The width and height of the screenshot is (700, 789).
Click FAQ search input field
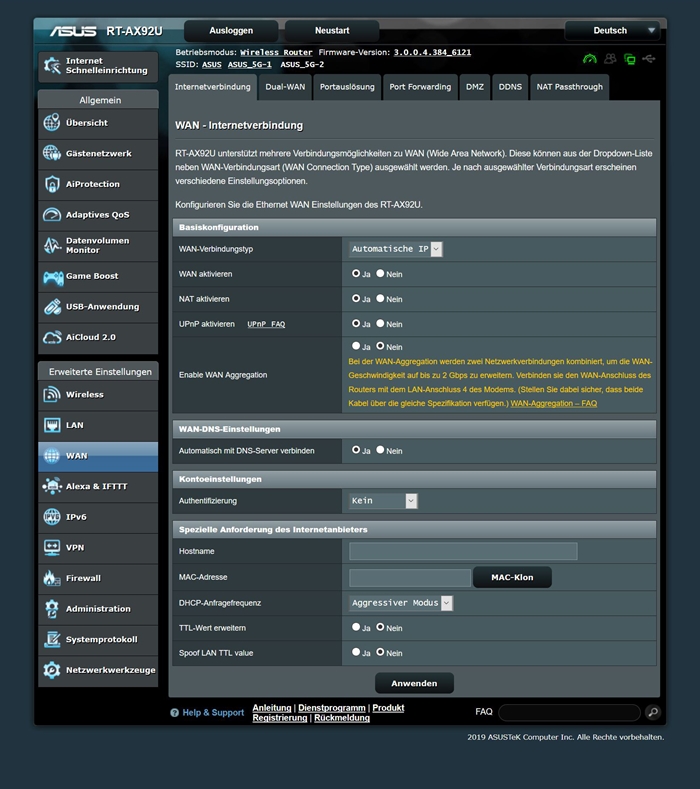point(569,712)
